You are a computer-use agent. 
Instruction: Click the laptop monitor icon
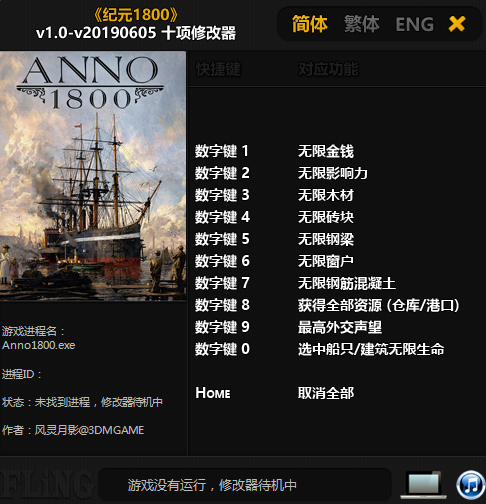point(424,485)
